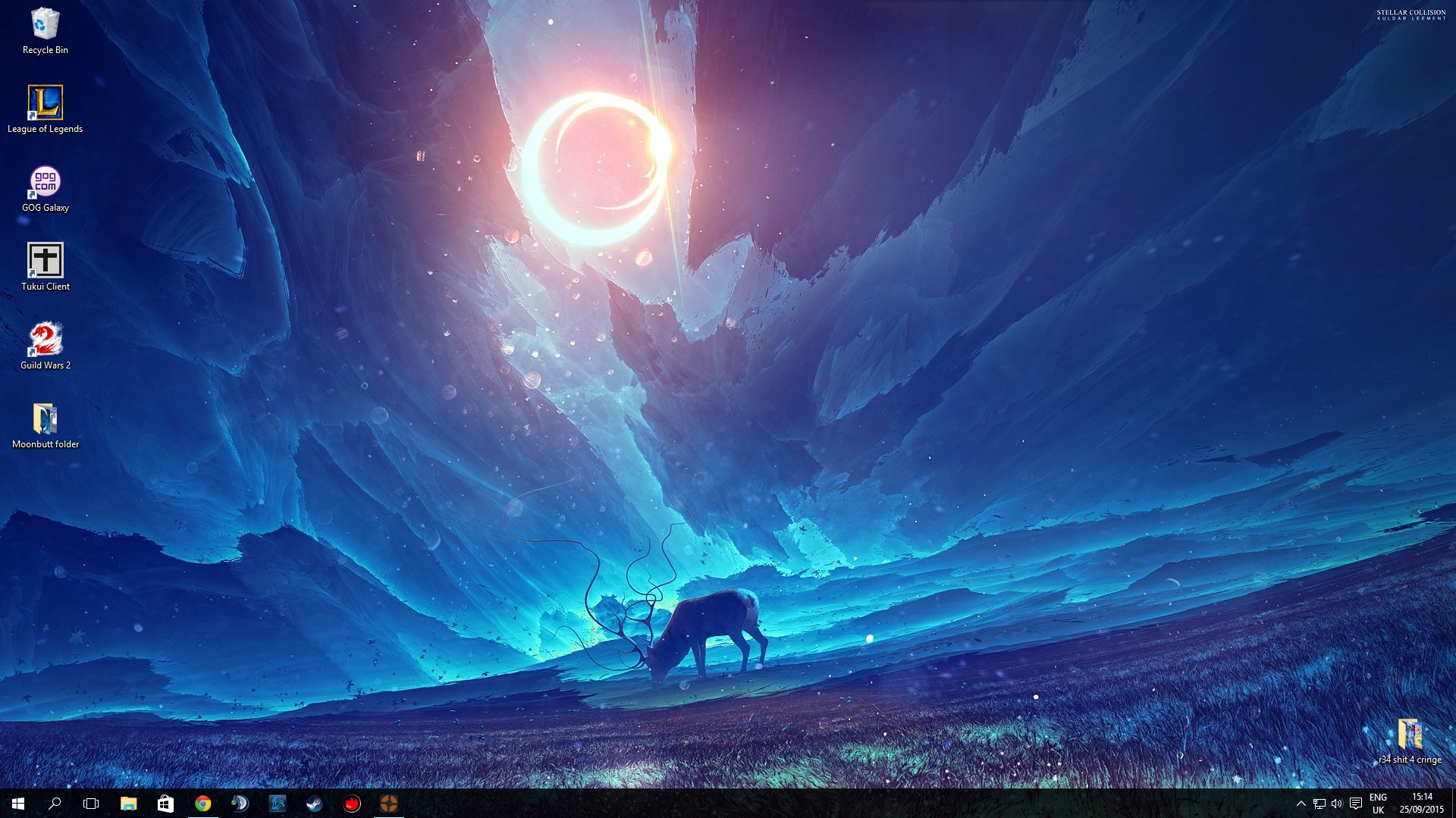Select the Moonbutt folder icon

click(45, 425)
